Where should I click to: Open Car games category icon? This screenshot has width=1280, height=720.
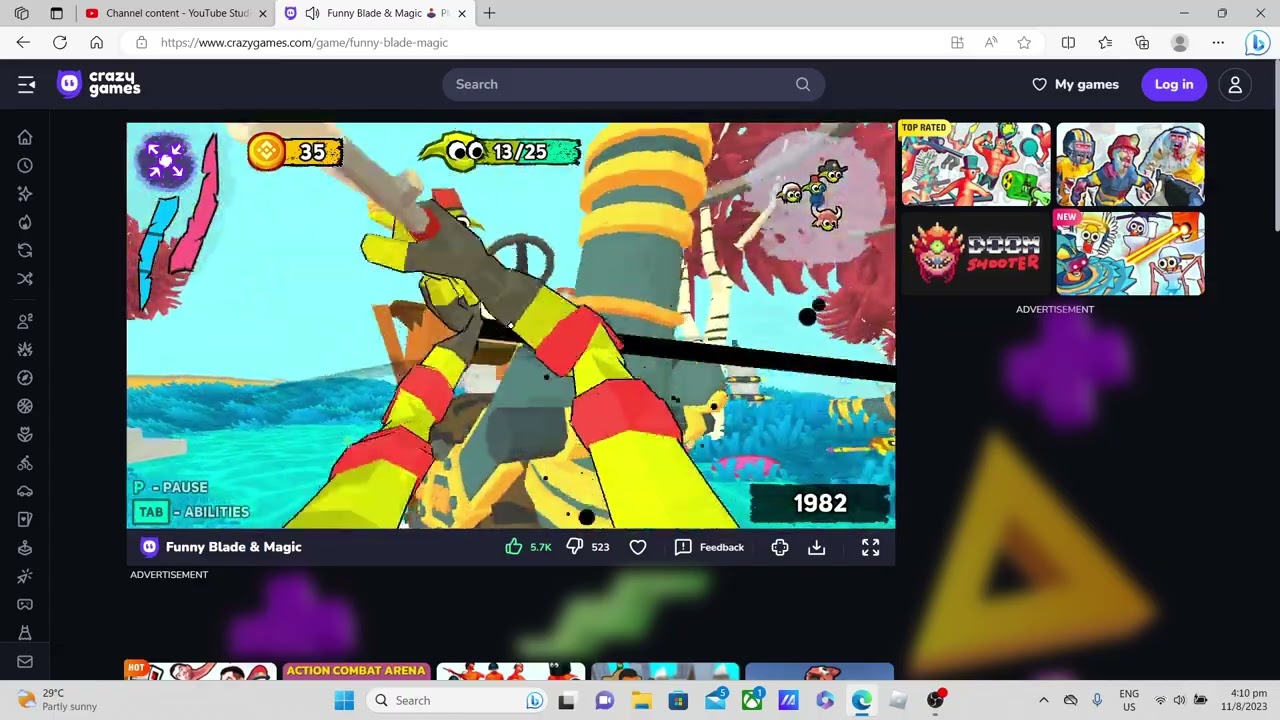[25, 491]
